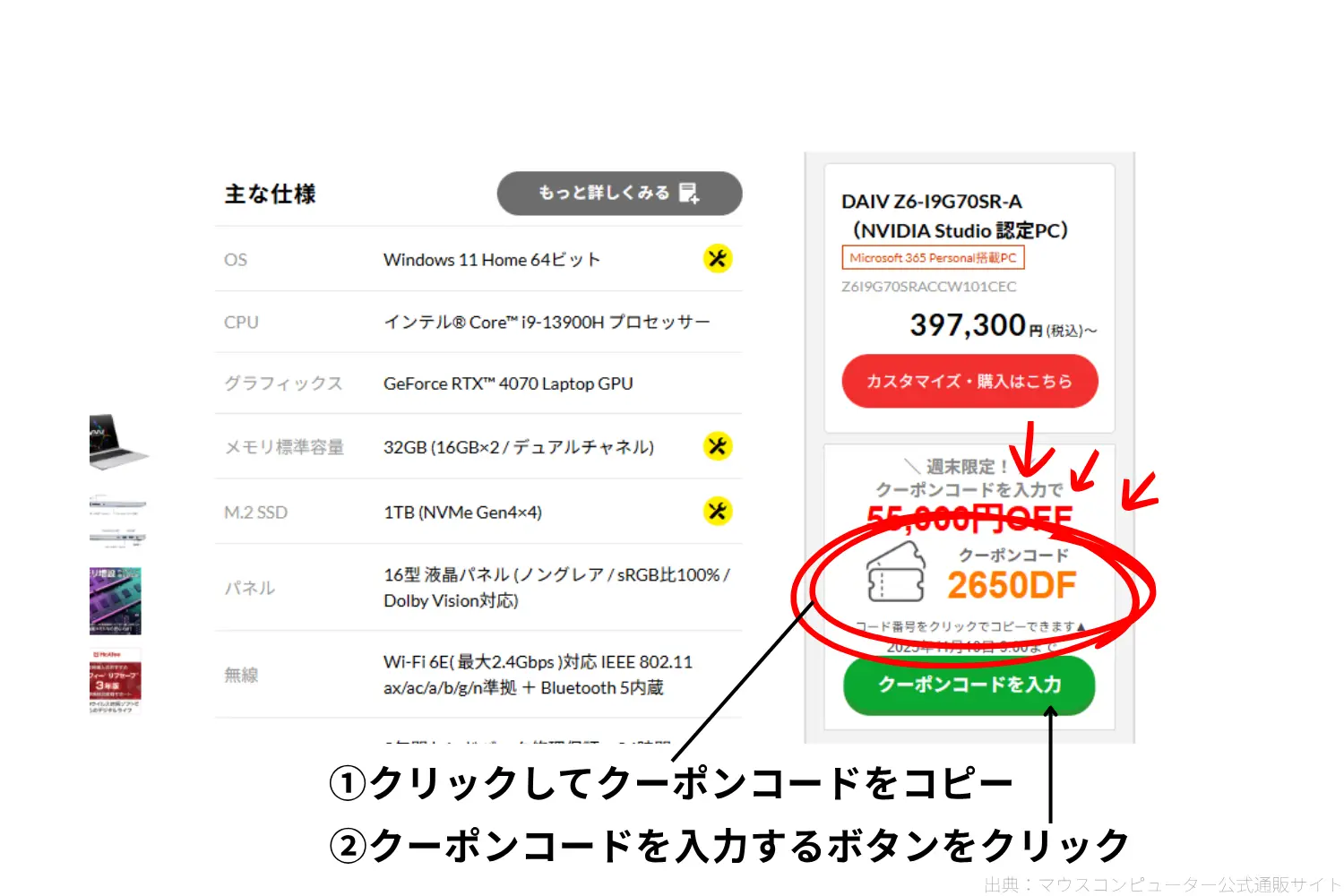Viewport: 1344px width, 896px height.
Task: Click the yellow customize icon beside Windows 11 Home
Action: pos(717,259)
